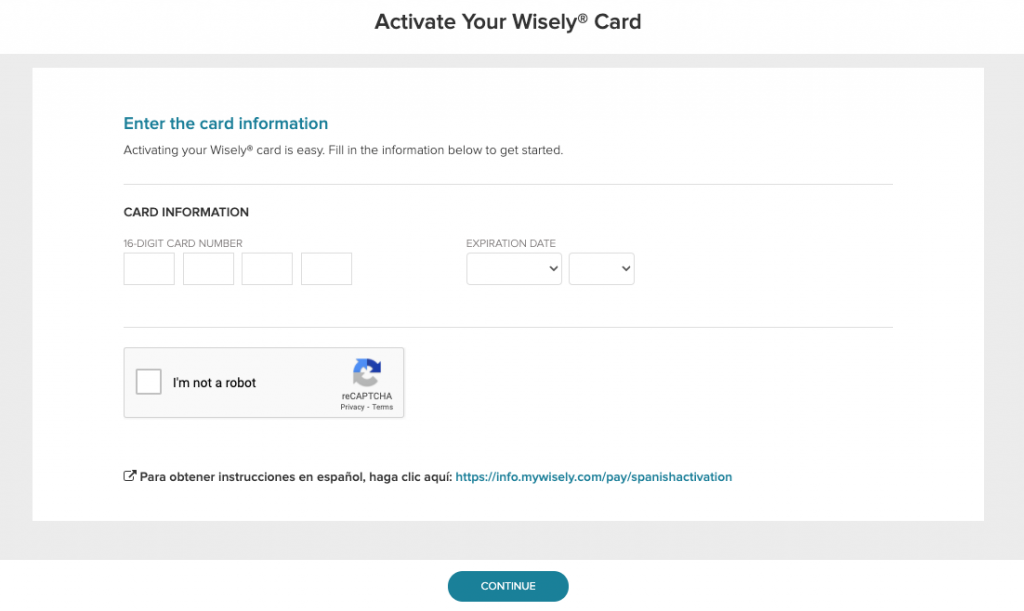Click the EXPIRATION DATE label
This screenshot has width=1024, height=611.
[x=511, y=243]
